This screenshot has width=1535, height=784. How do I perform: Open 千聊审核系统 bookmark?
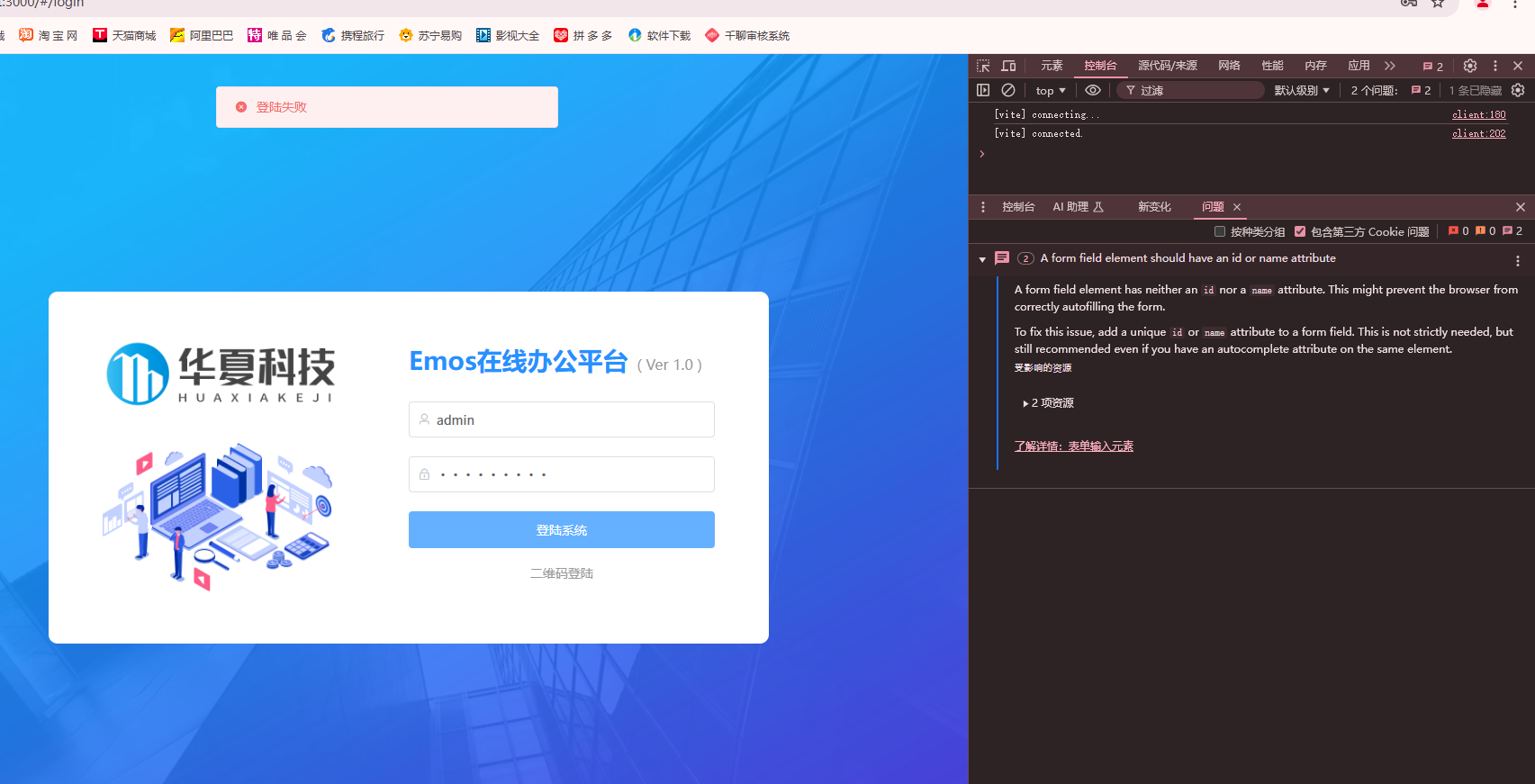(747, 35)
